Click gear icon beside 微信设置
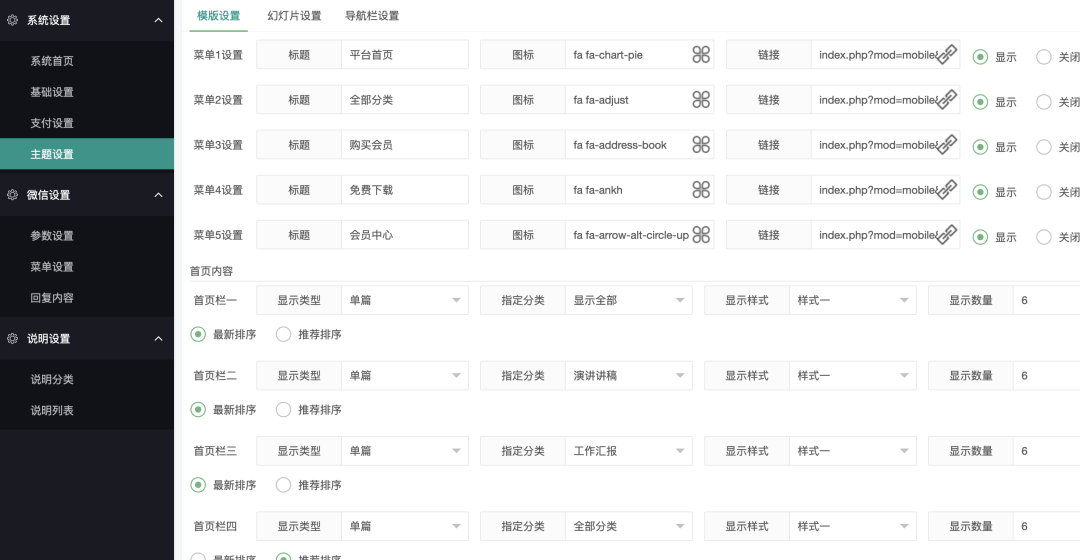Image resolution: width=1080 pixels, height=560 pixels. pyautogui.click(x=12, y=195)
